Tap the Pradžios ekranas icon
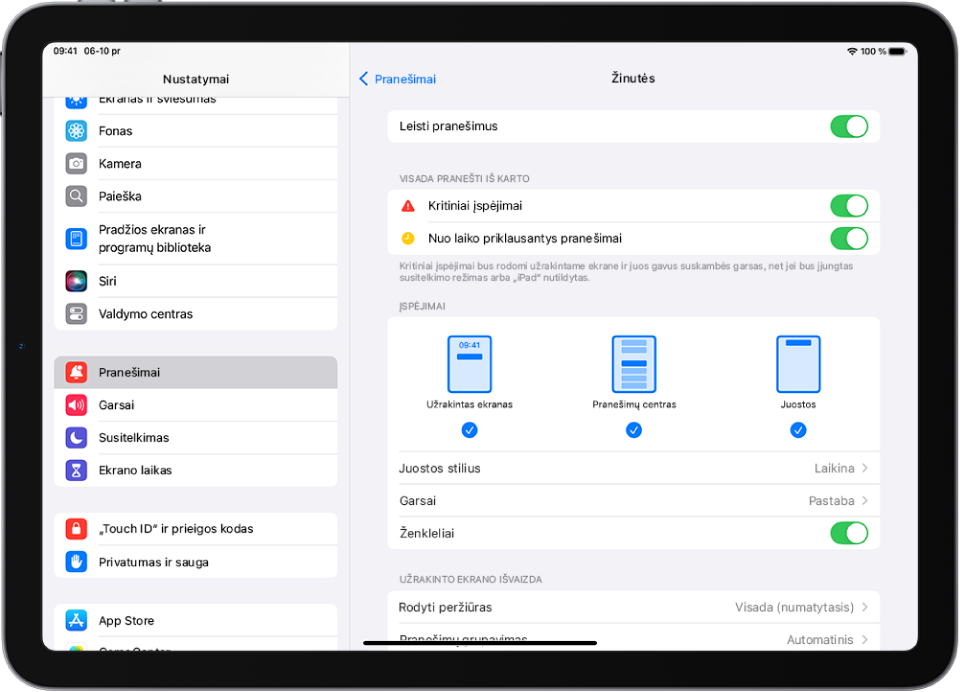This screenshot has width=960, height=692. (76, 238)
